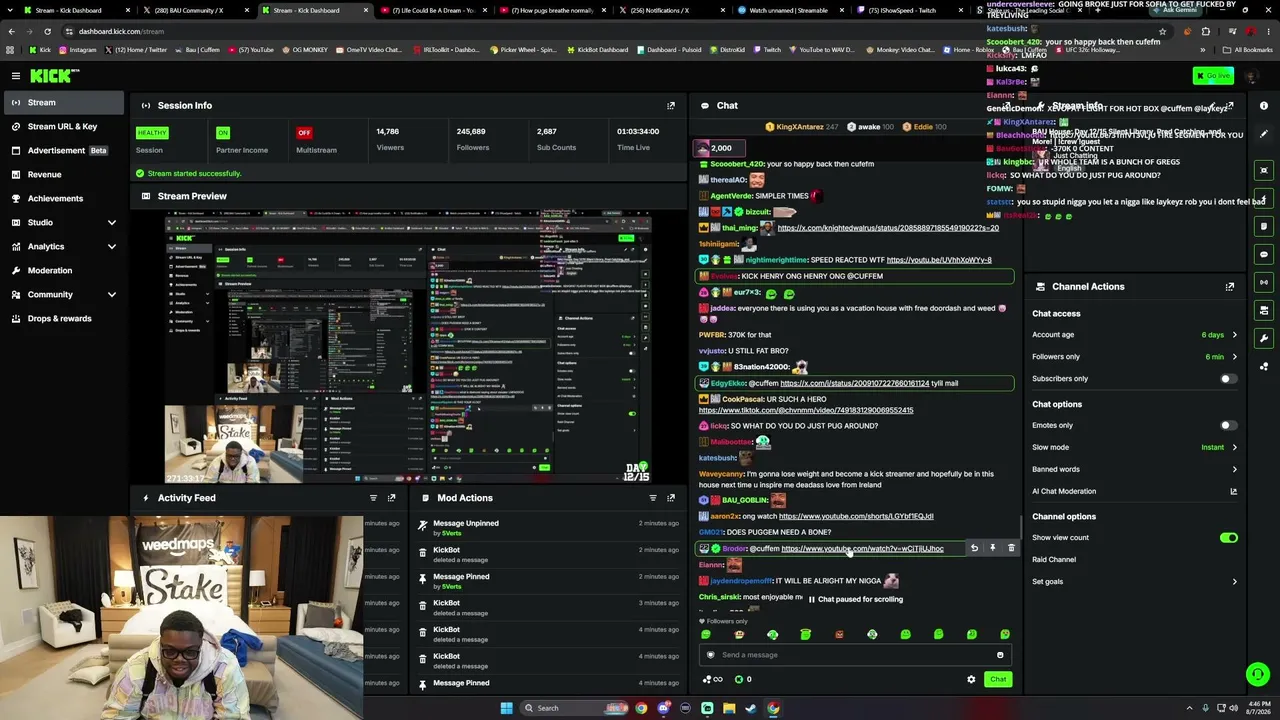Pin Brodor's highlighted chat message
The image size is (1280, 720).
coord(992,548)
